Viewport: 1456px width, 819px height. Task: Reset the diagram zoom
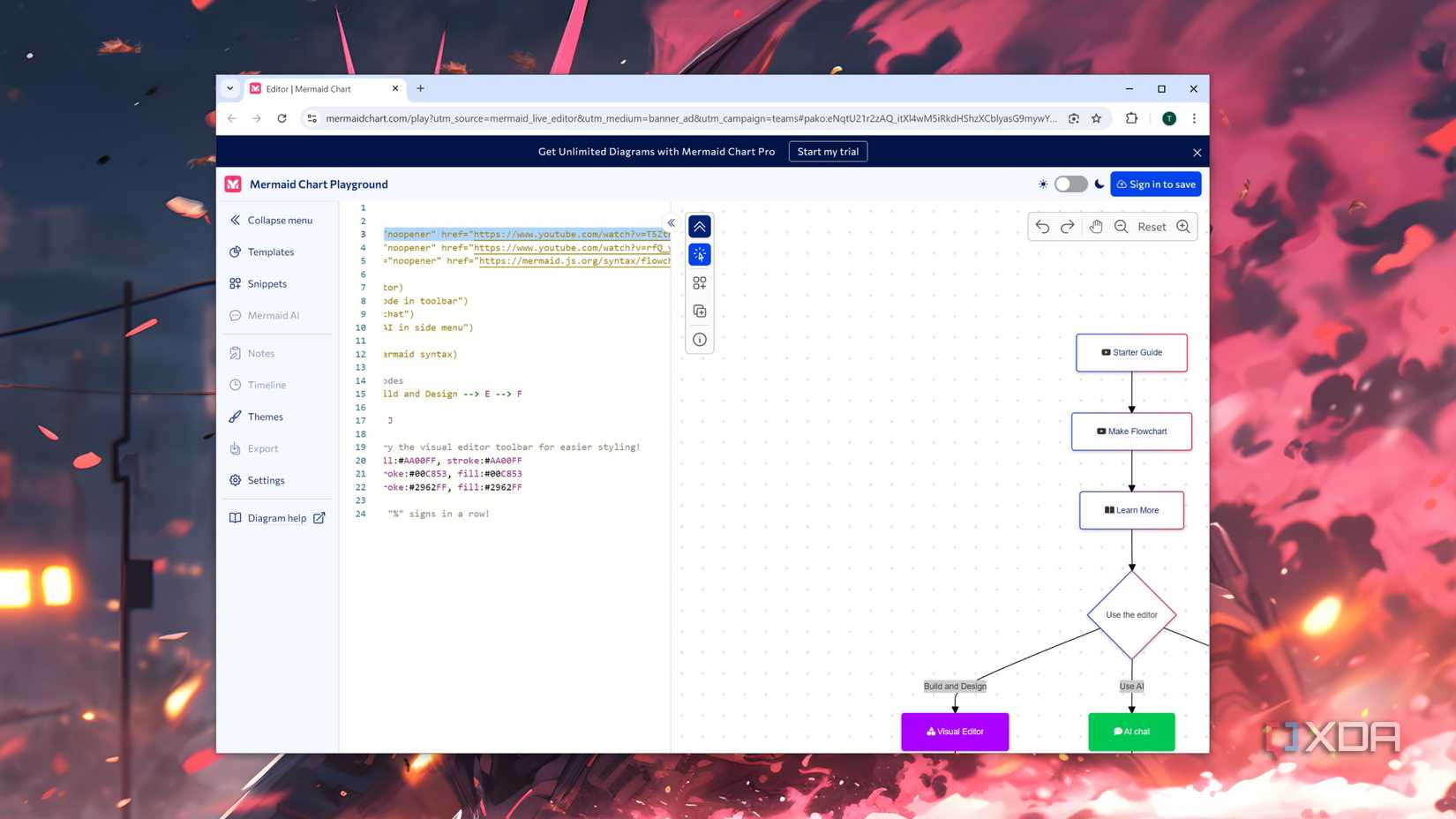pos(1152,227)
